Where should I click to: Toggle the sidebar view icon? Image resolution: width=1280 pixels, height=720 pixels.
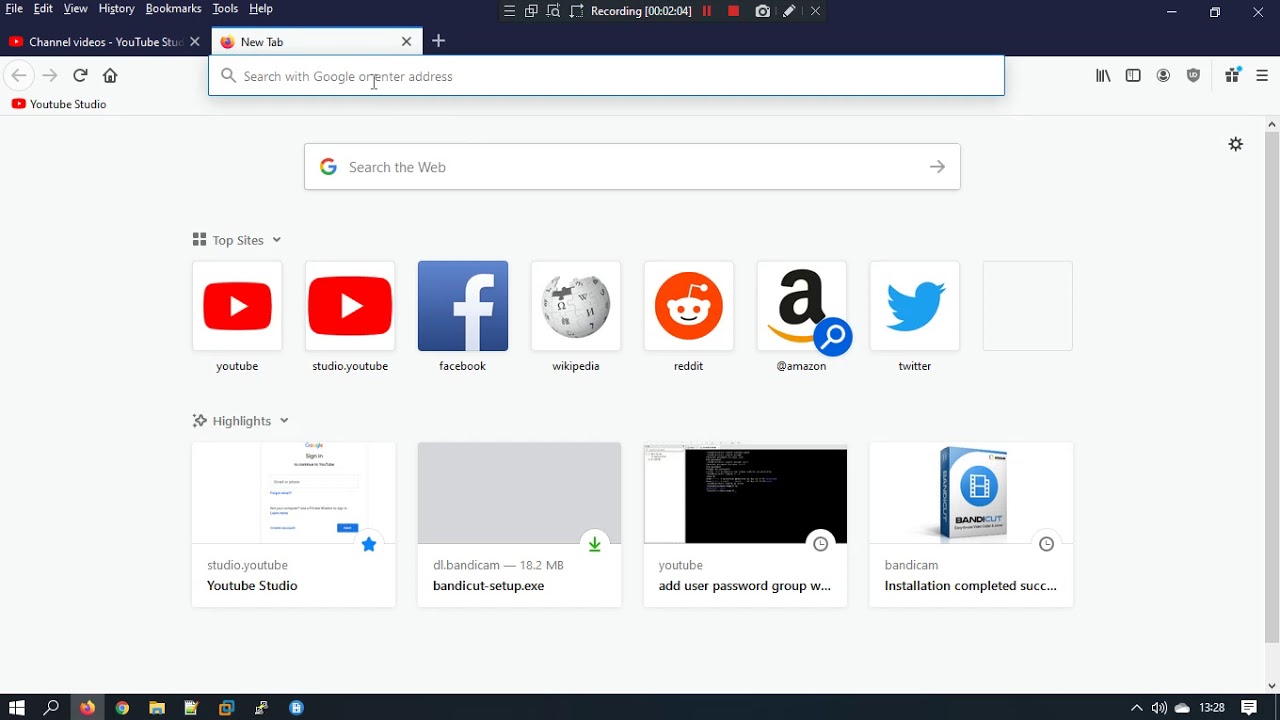(x=1133, y=75)
